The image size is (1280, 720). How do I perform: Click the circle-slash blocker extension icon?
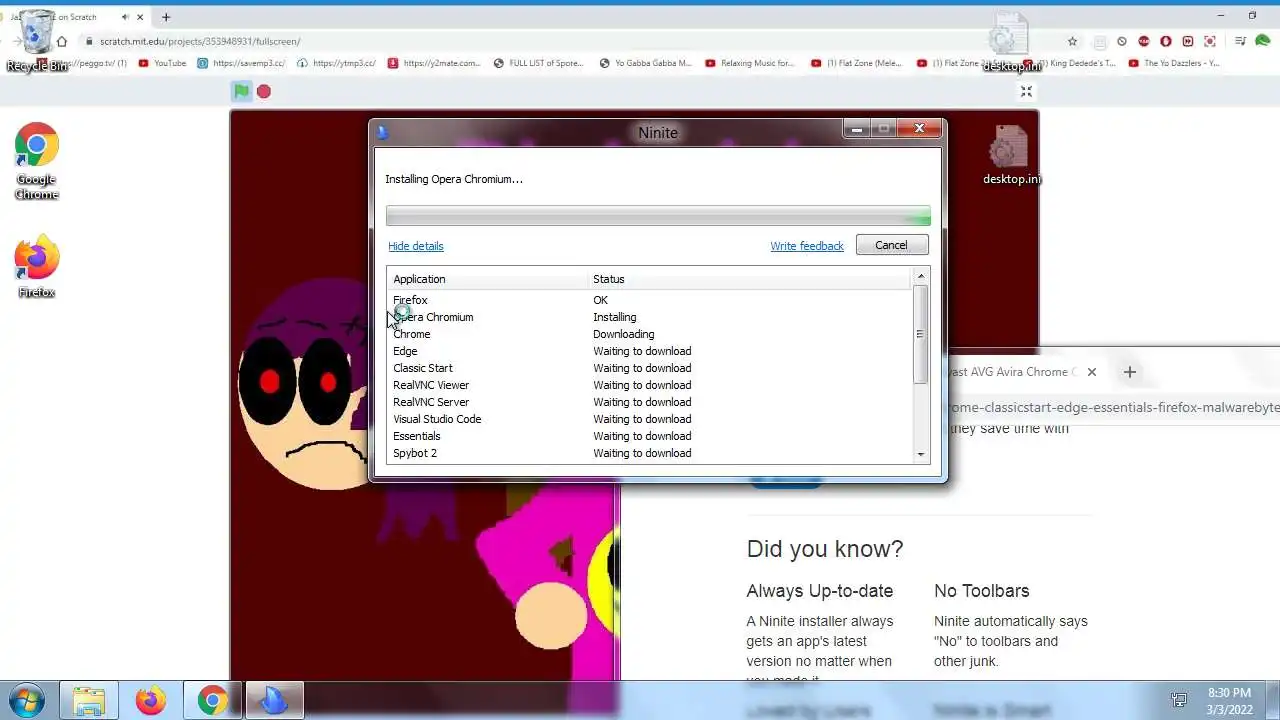pos(1122,41)
